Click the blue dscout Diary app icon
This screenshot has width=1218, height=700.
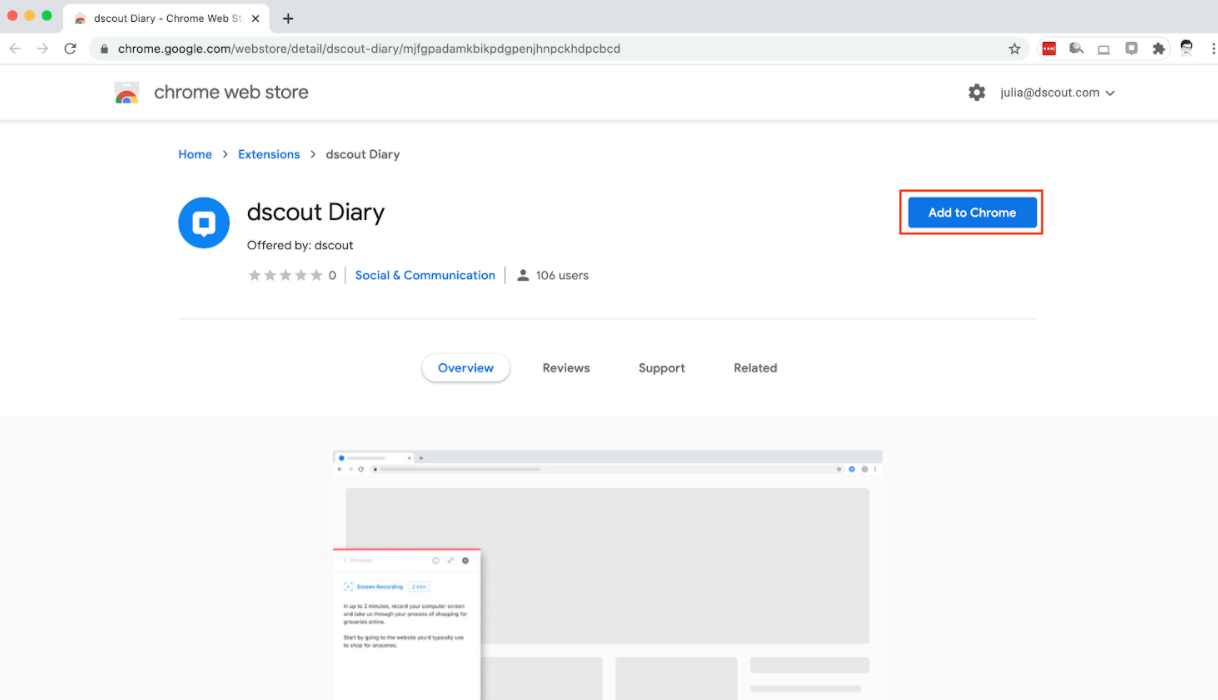tap(204, 222)
